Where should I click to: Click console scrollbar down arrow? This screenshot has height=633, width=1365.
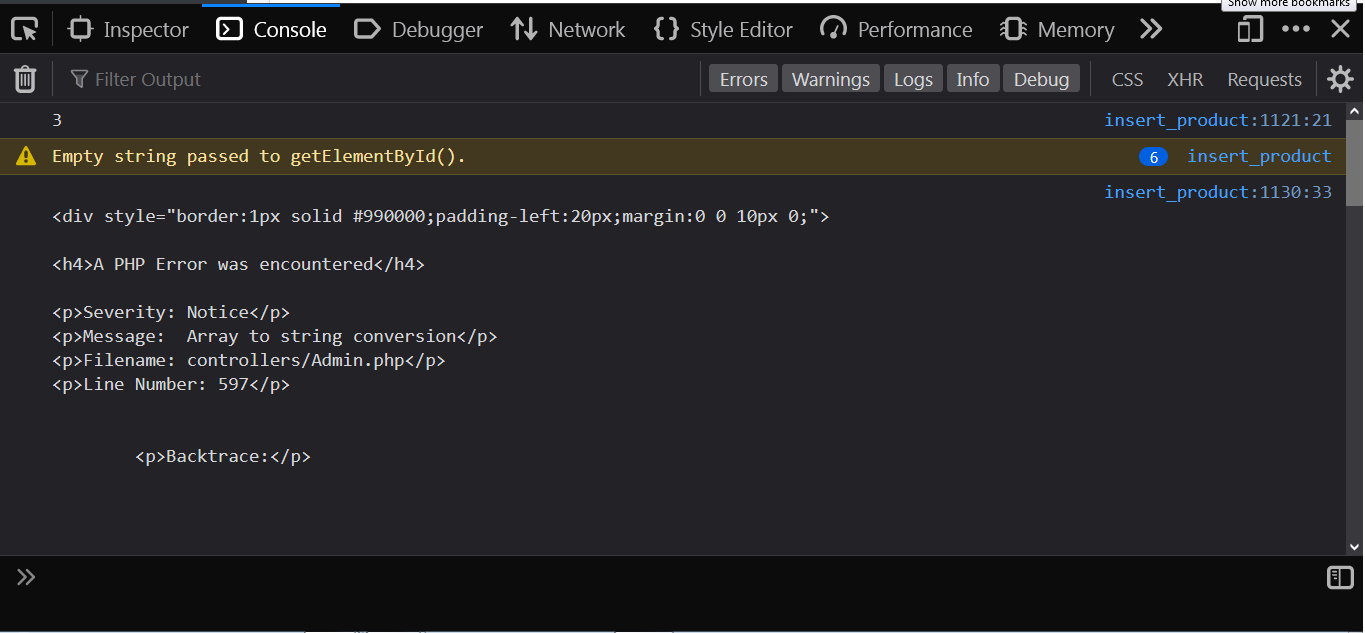point(1354,546)
